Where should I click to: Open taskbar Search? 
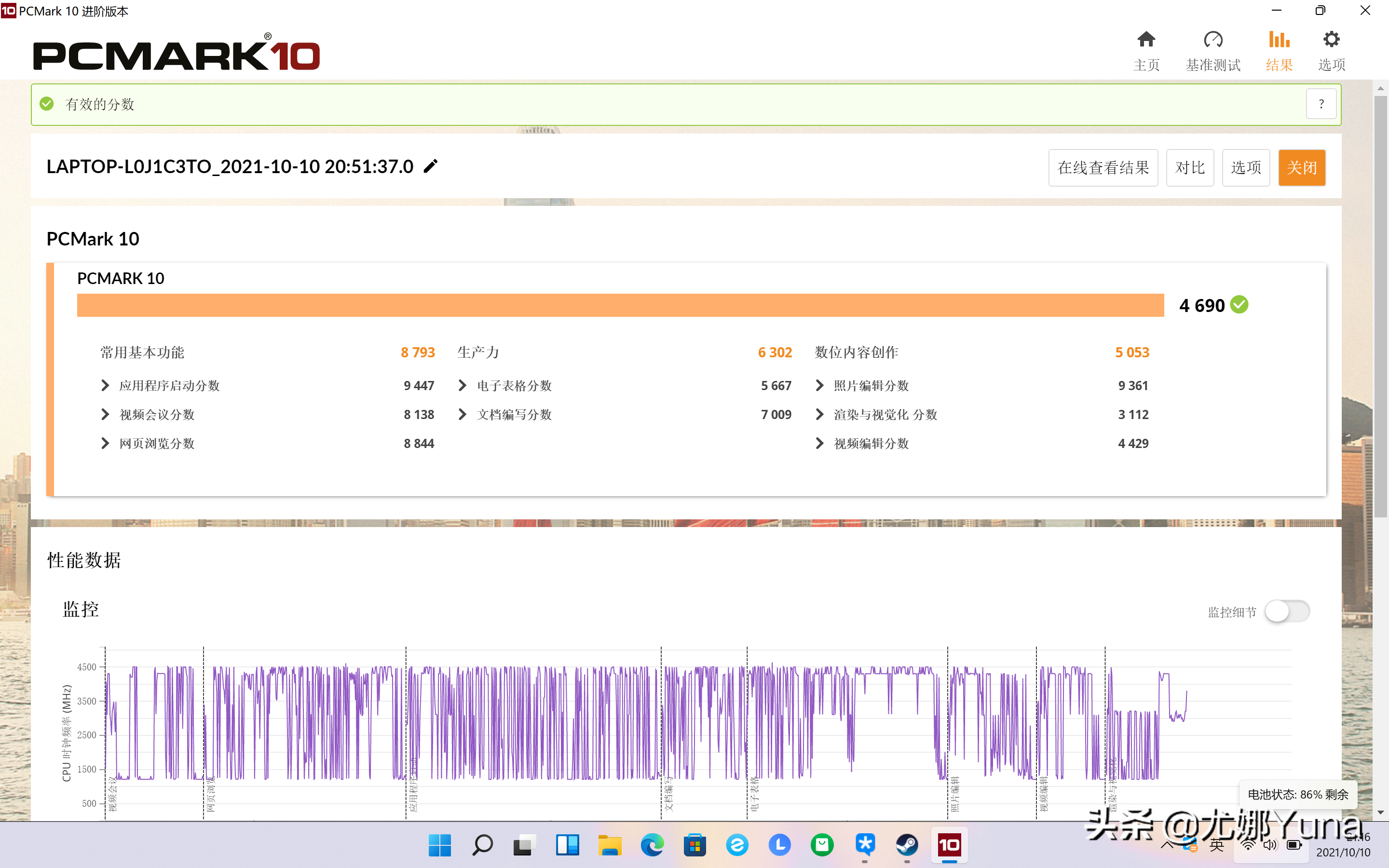pos(482,844)
